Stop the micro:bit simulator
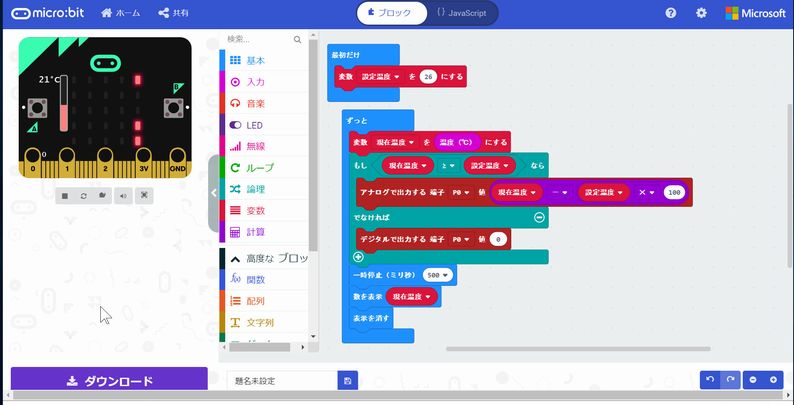This screenshot has width=794, height=405. pyautogui.click(x=64, y=196)
